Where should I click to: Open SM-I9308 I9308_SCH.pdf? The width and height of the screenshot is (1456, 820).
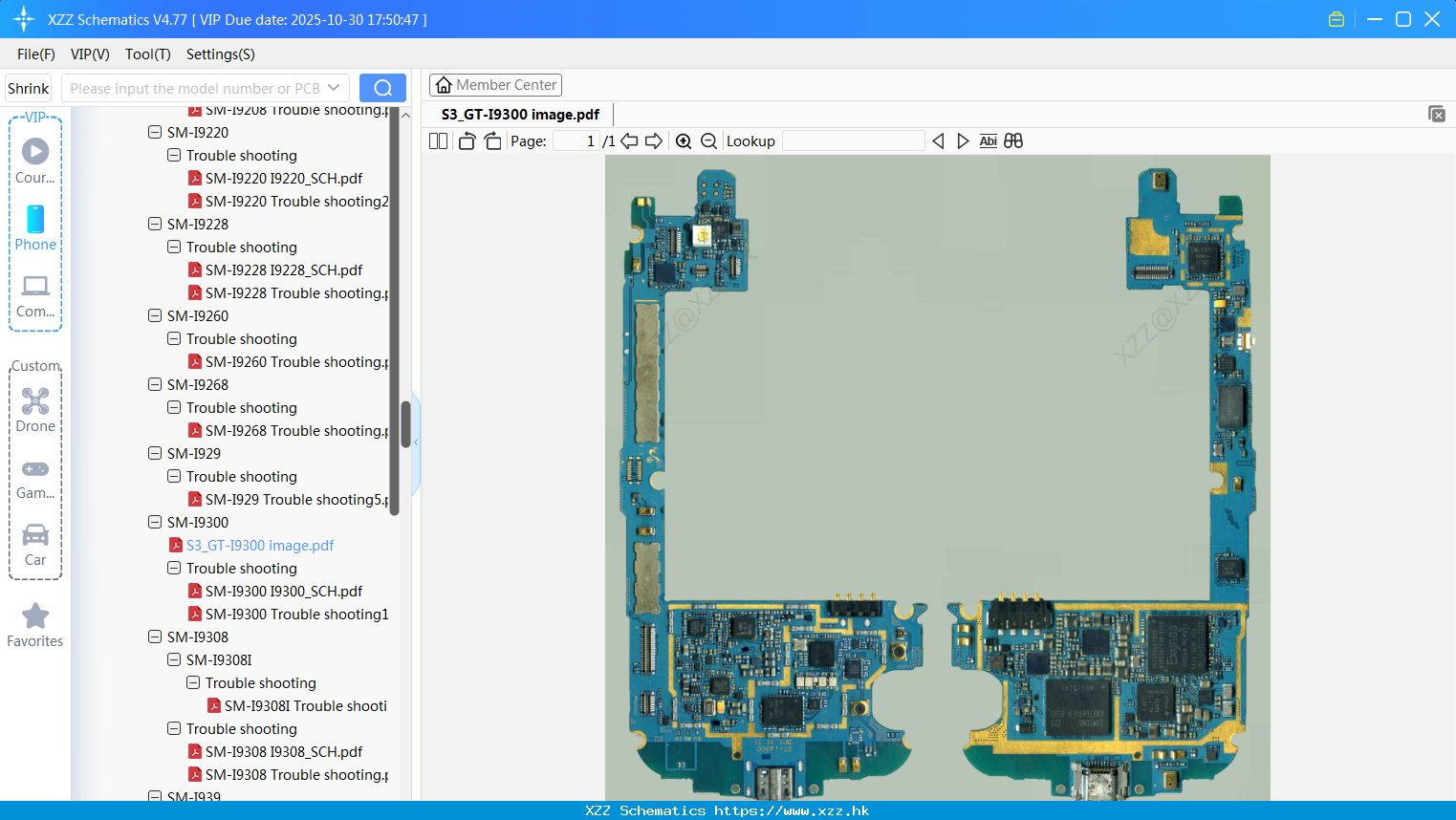284,752
